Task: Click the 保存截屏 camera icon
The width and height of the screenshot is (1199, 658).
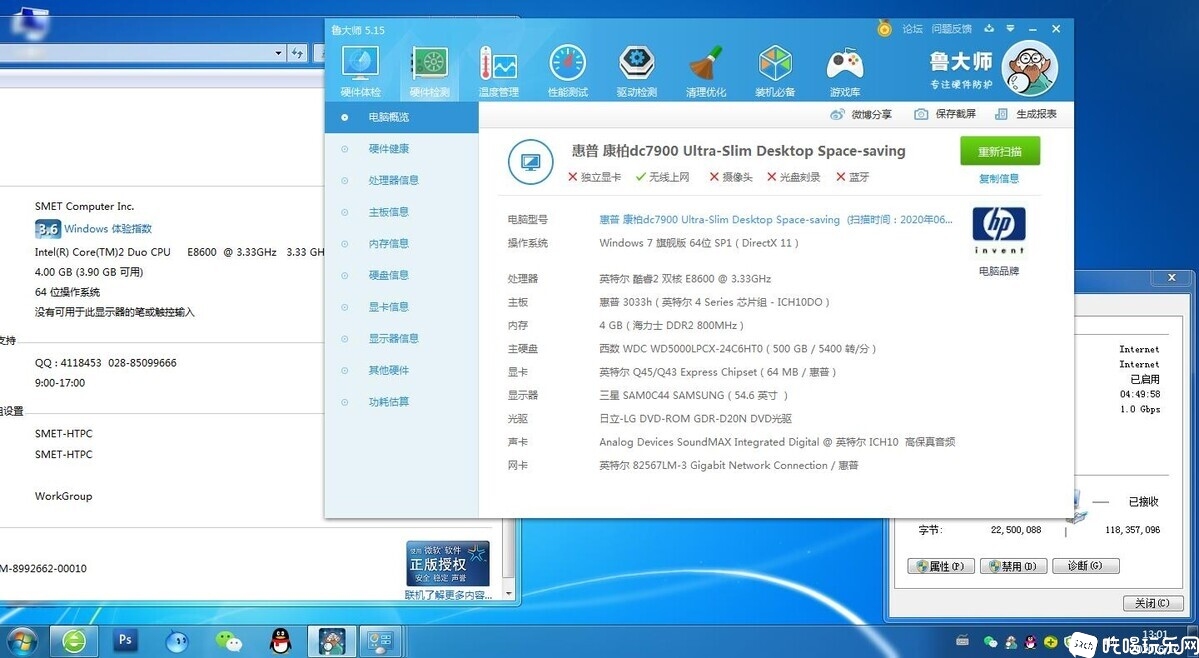Action: click(x=921, y=114)
